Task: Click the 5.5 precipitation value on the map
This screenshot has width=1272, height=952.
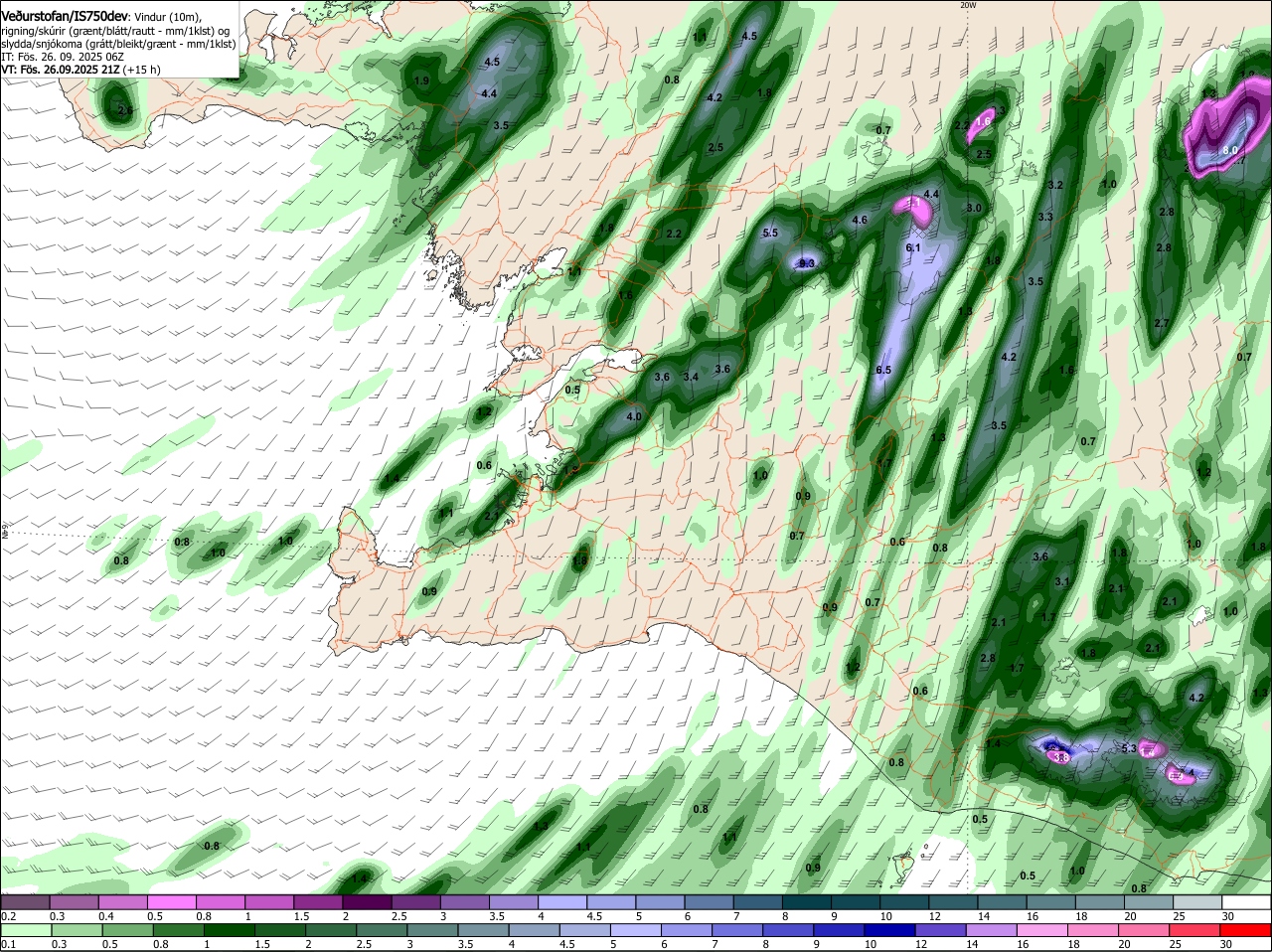Action: [x=770, y=234]
